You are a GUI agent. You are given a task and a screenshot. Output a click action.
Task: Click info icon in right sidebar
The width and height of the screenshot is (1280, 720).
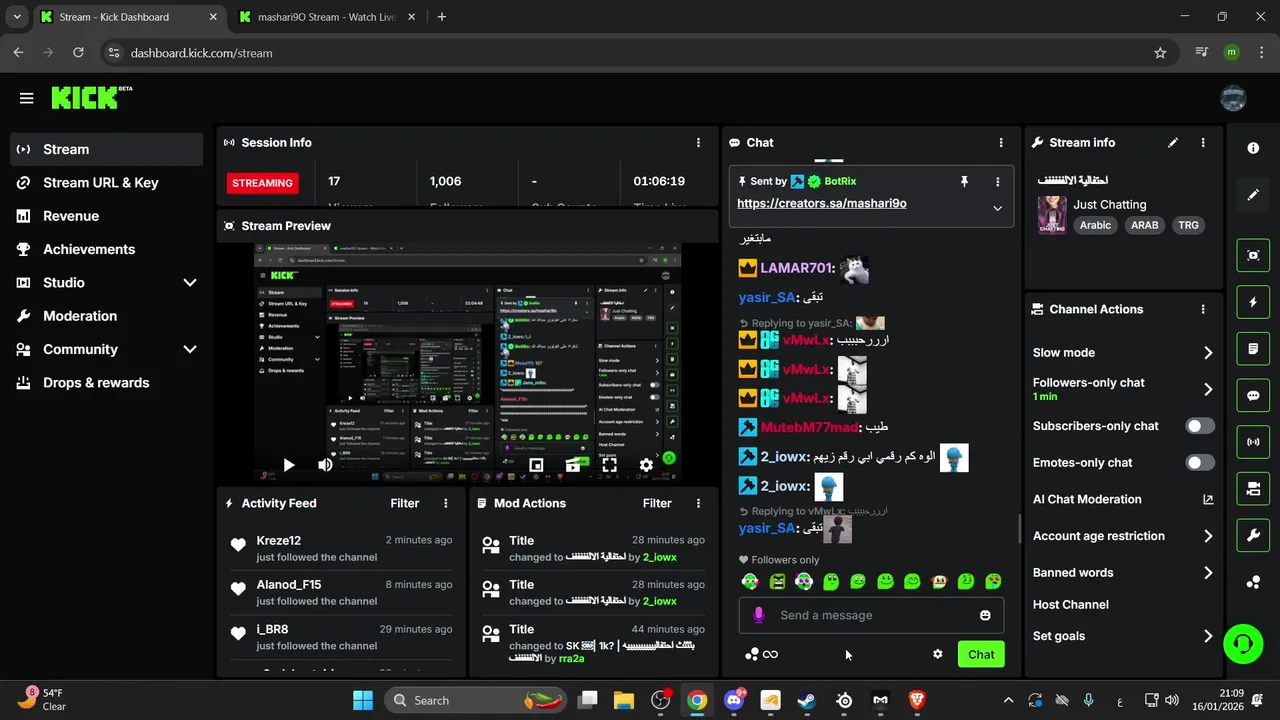click(x=1253, y=148)
